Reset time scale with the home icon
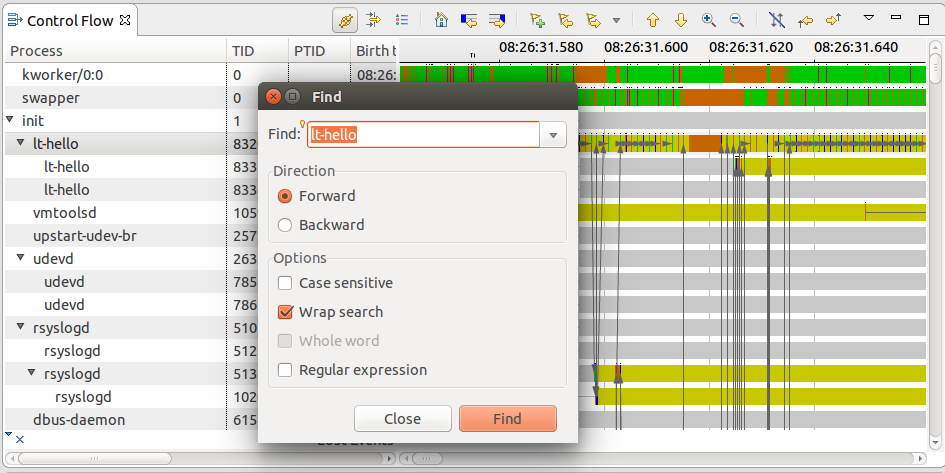 (441, 20)
